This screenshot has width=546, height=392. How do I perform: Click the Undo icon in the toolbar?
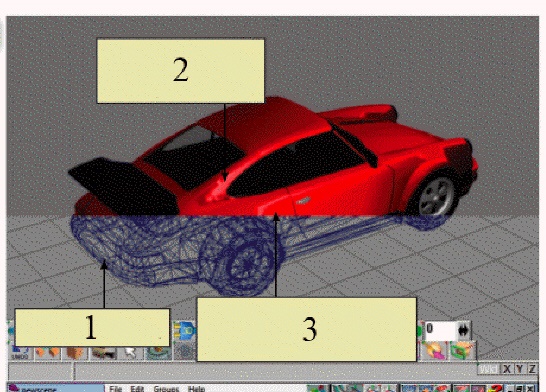20,353
